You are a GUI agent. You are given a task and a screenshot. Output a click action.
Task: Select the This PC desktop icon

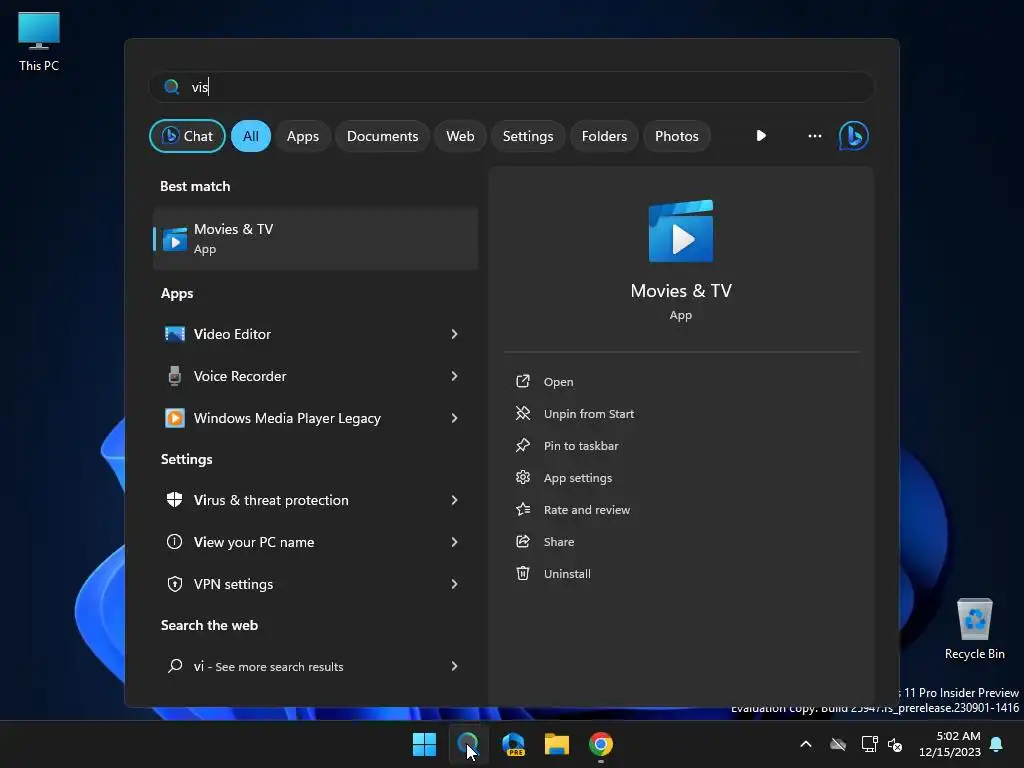[x=39, y=41]
